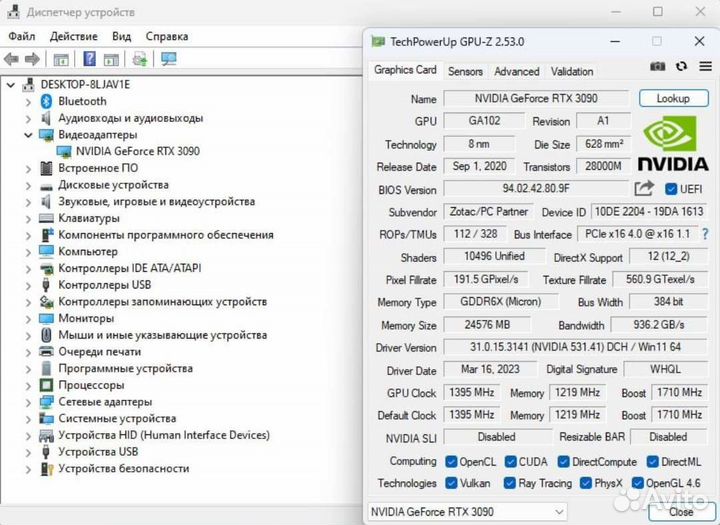Open the GPU-Z hamburger menu
Viewport: 720px width, 525px height.
coord(705,67)
